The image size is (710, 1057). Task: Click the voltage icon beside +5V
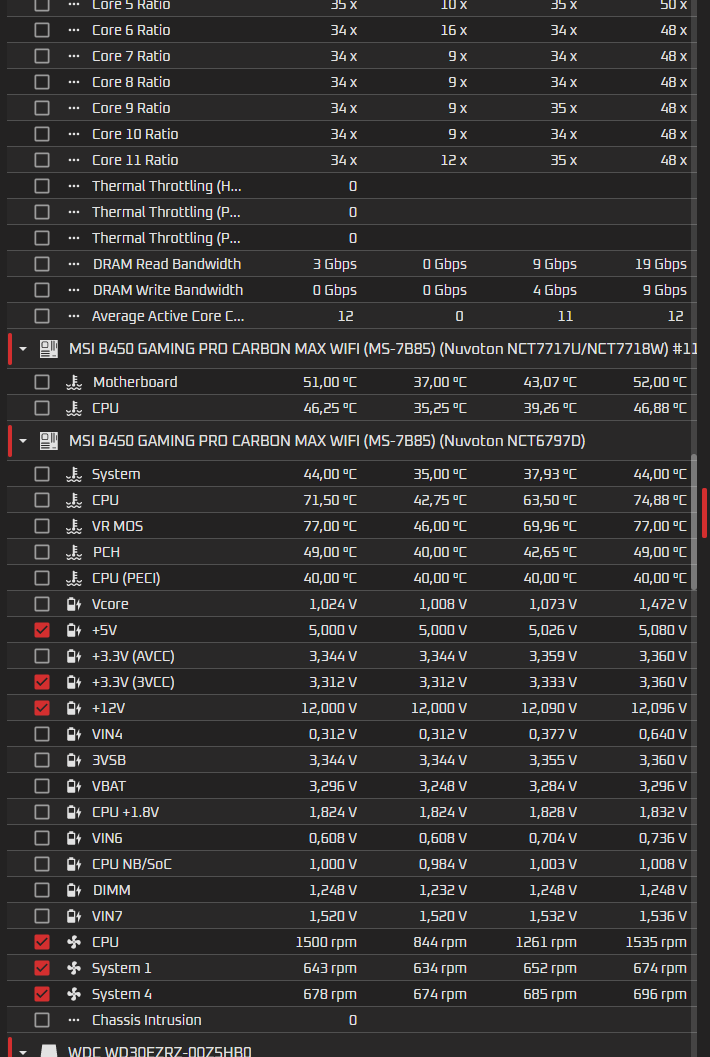[x=73, y=630]
